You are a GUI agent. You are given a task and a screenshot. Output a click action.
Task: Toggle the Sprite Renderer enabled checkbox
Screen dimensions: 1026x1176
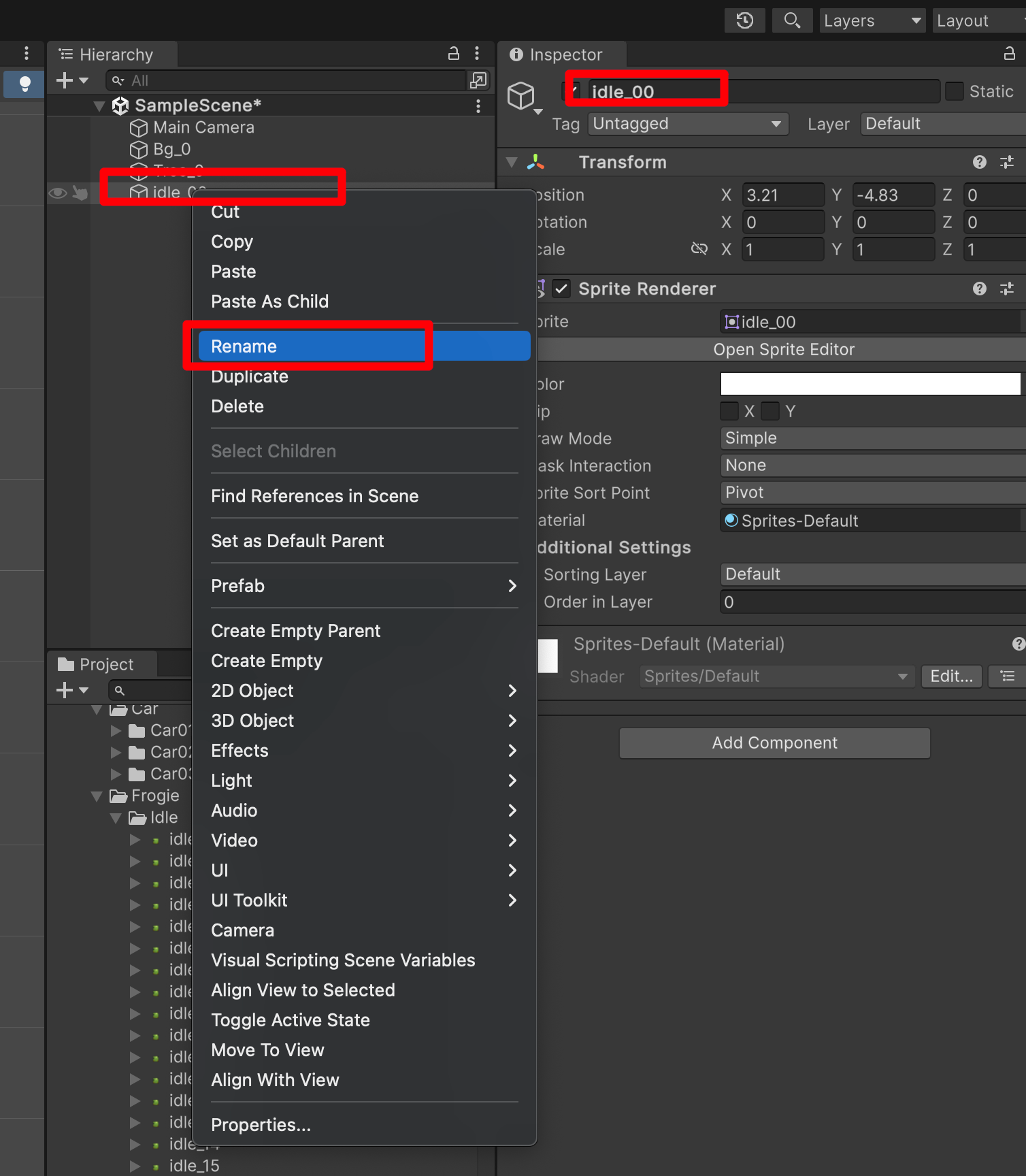coord(561,289)
